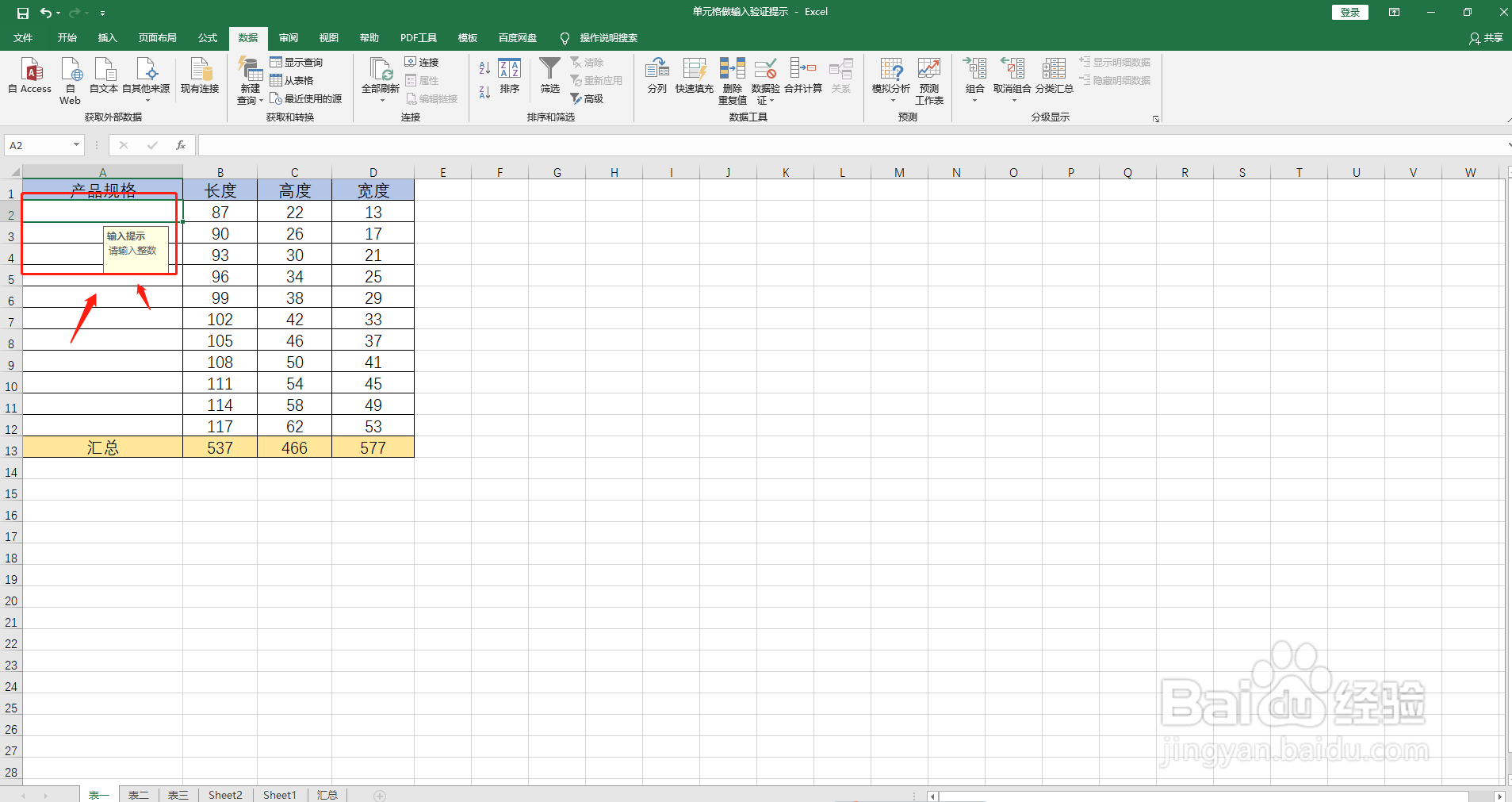This screenshot has width=1512, height=802.
Task: Open the Sort (排序) dialog
Action: pyautogui.click(x=510, y=76)
